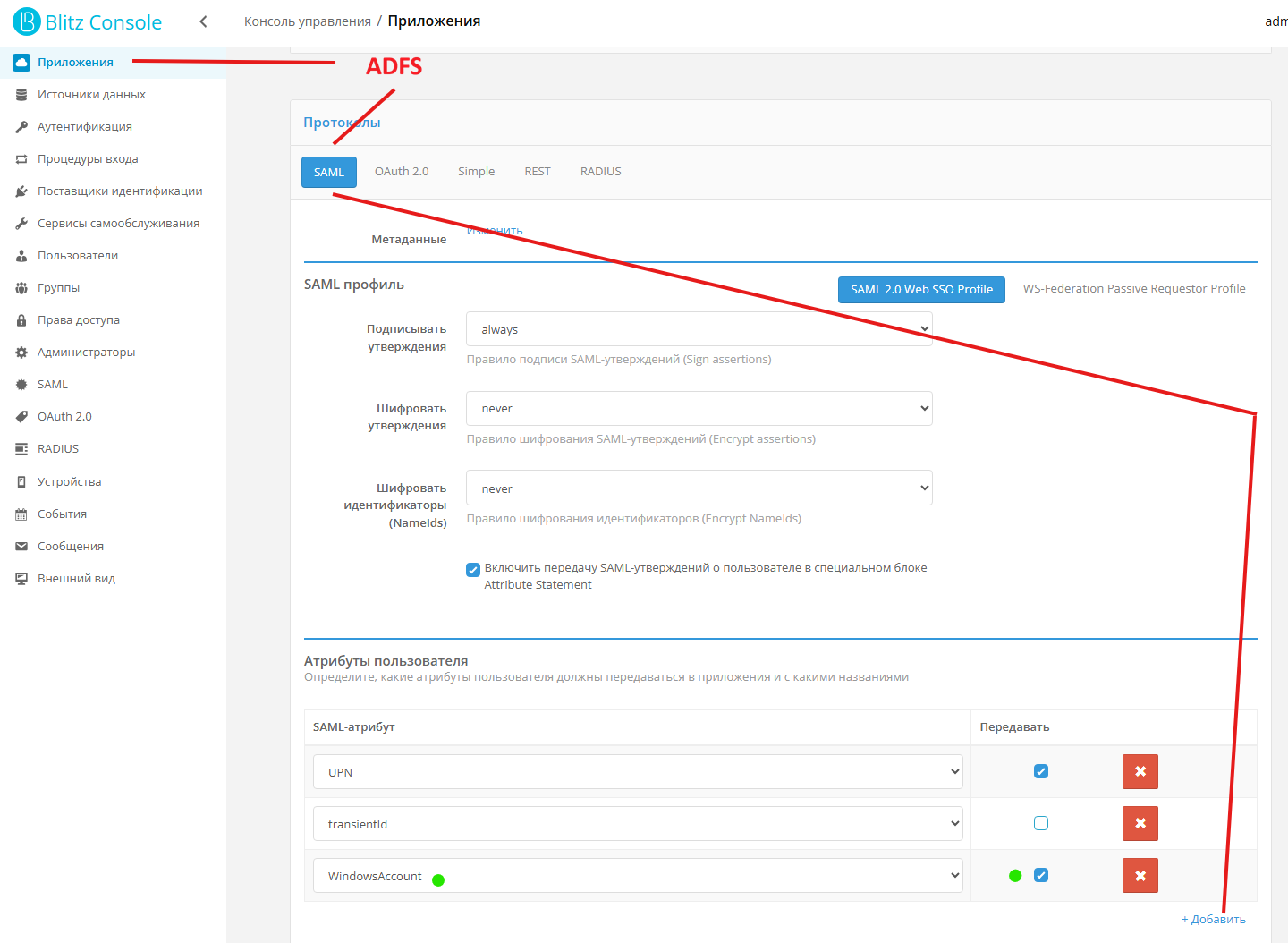Select WS-Federation Passive Requestor Profile
Viewport: 1288px width, 943px height.
click(x=1134, y=289)
